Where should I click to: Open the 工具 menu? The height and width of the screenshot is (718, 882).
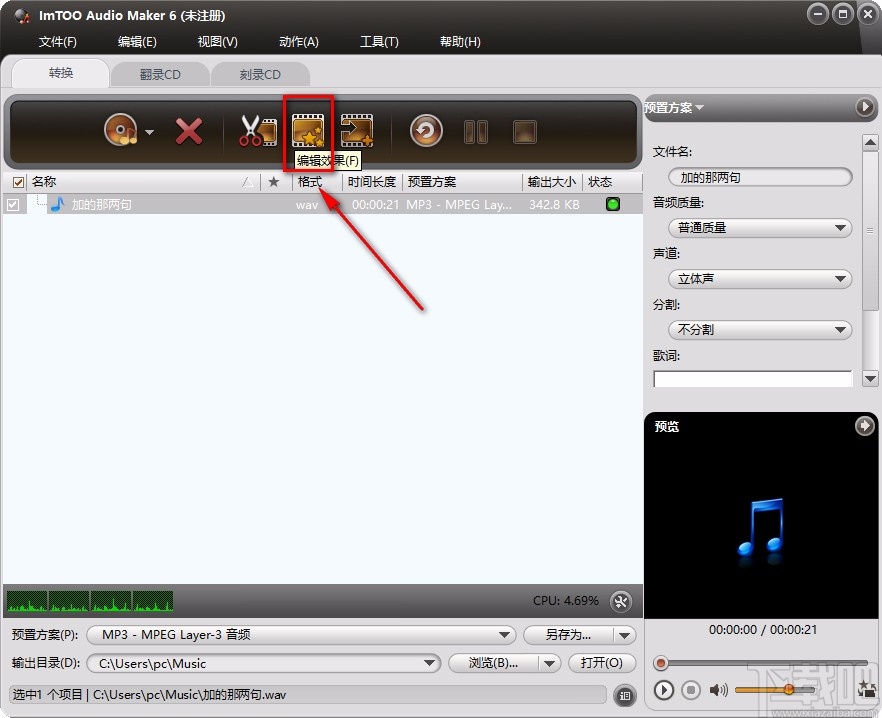pos(378,41)
